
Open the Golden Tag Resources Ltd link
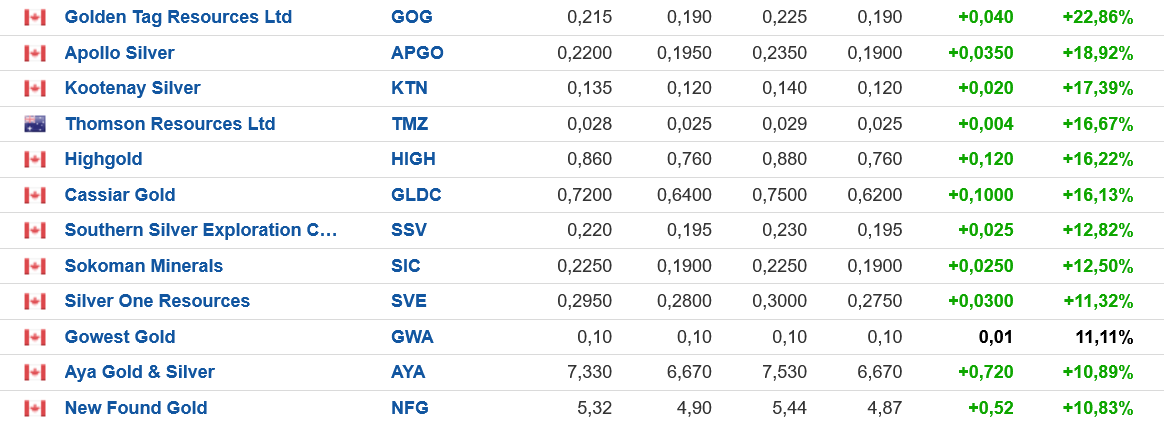tap(178, 17)
